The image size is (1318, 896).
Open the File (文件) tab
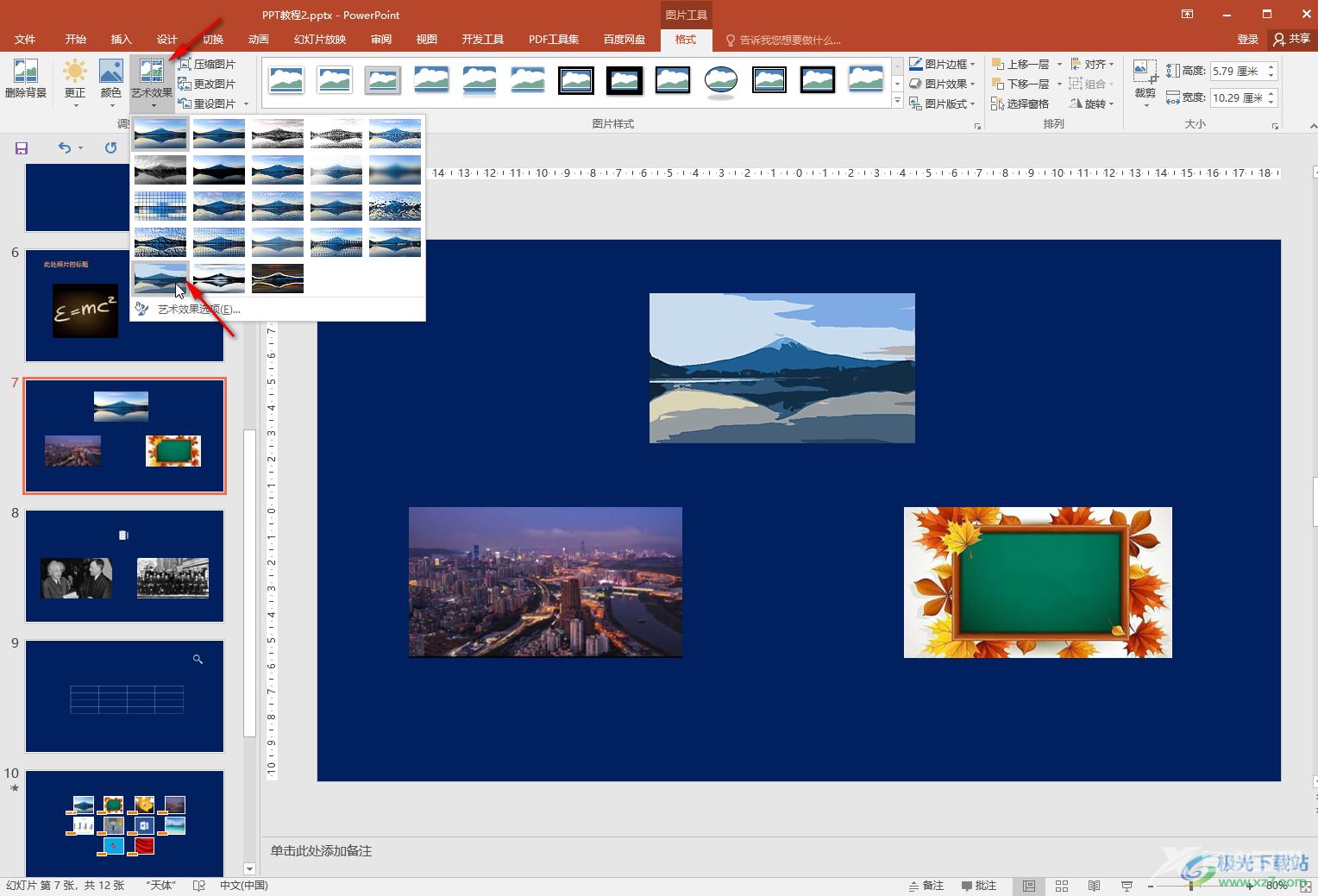coord(25,39)
